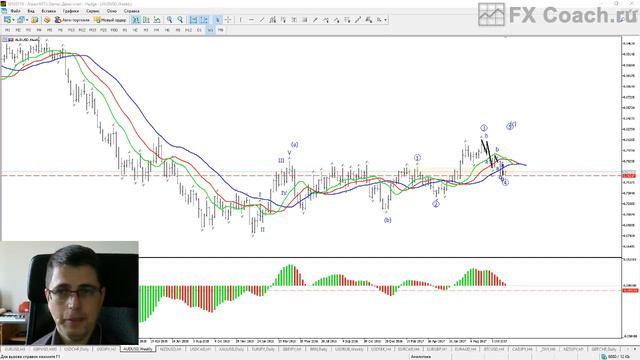
Task: Expand the new chart dropdown arrow
Action: pyautogui.click(x=13, y=20)
